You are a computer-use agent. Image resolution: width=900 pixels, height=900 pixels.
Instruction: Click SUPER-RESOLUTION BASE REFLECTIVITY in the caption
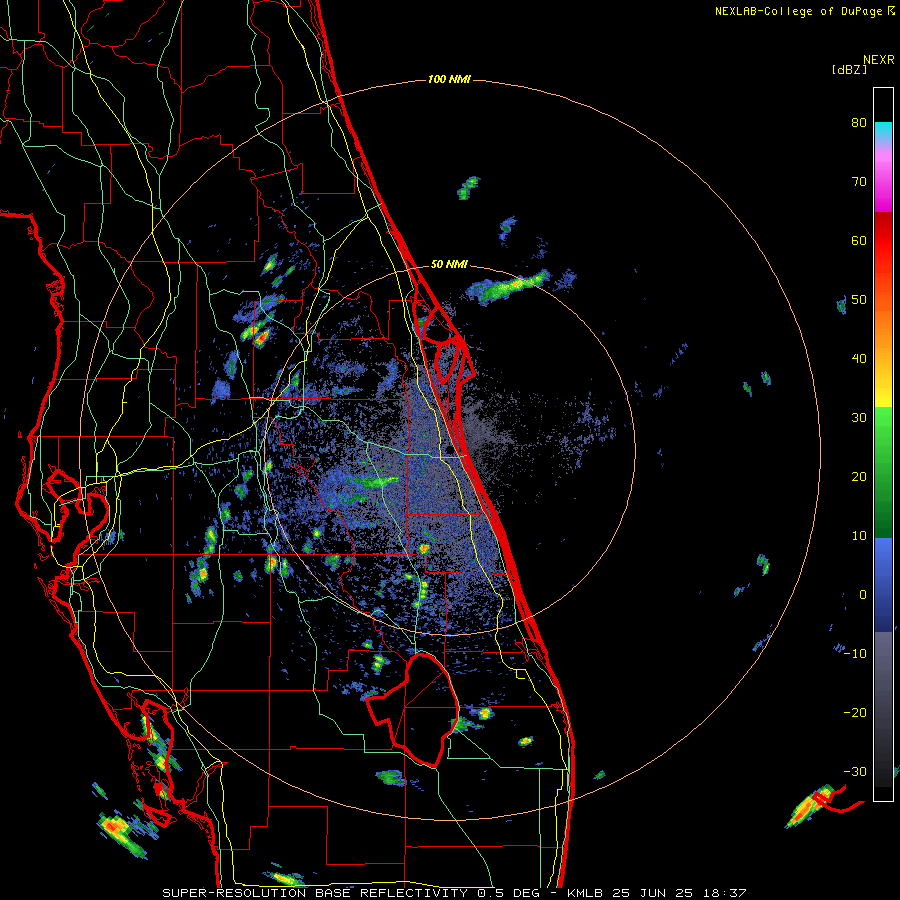pos(315,893)
